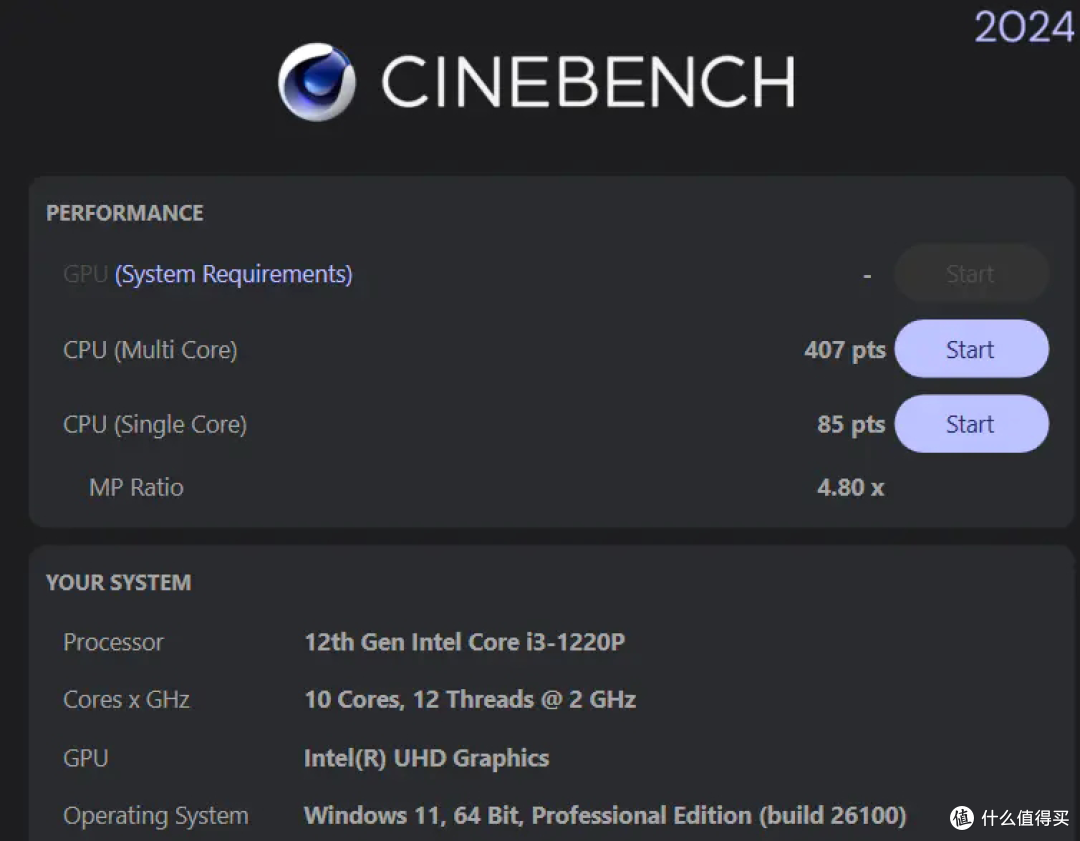Start the CPU Multi Core benchmark

(971, 349)
